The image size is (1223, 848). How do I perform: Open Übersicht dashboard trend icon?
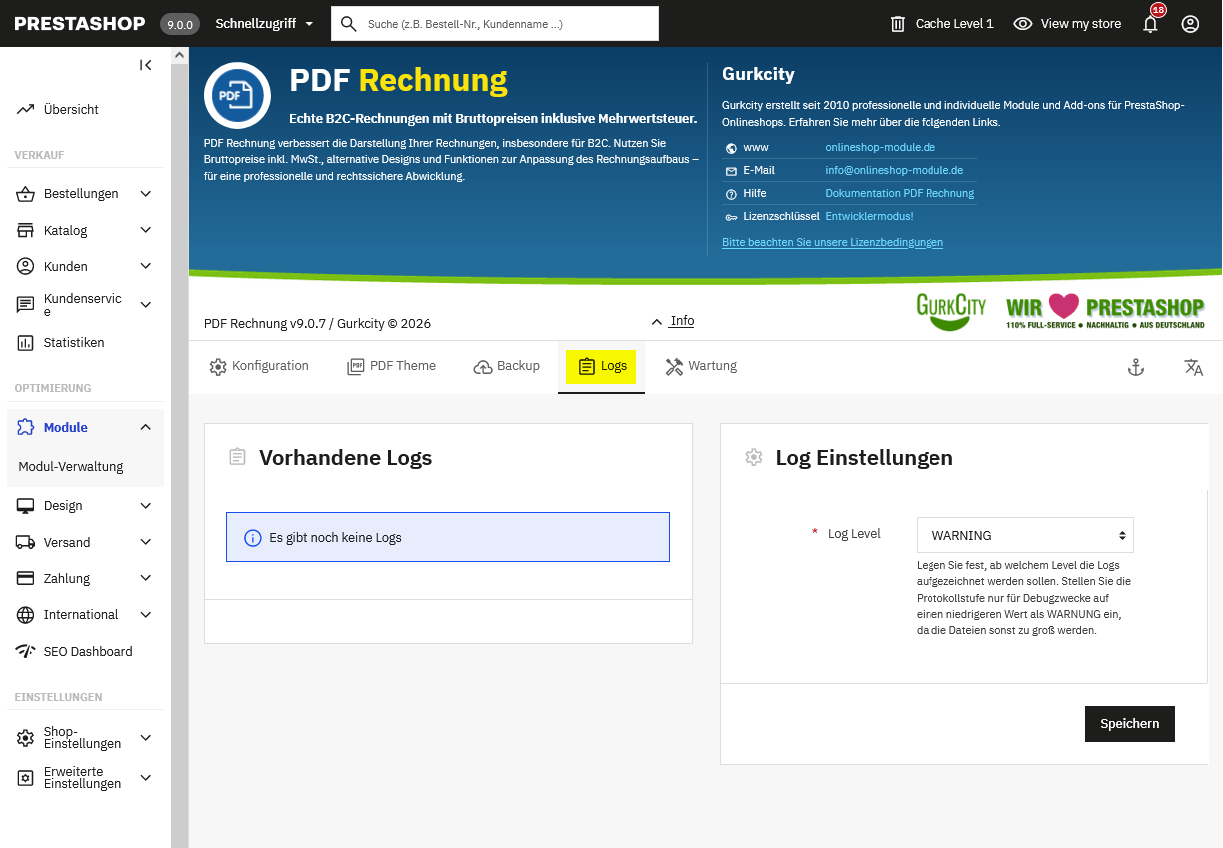(x=25, y=110)
